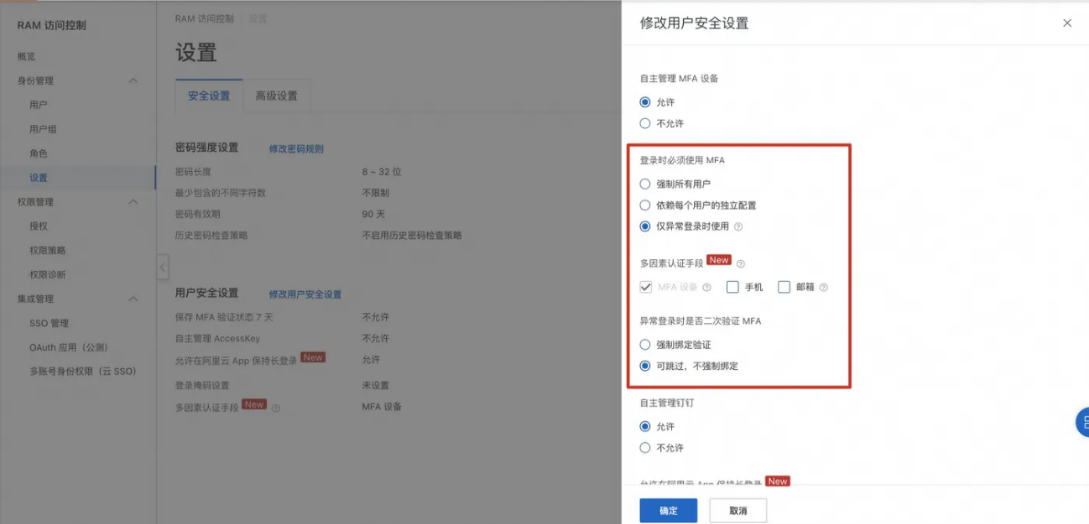Collapse the 身份管理 sidebar section
1089x524 pixels.
(x=134, y=81)
